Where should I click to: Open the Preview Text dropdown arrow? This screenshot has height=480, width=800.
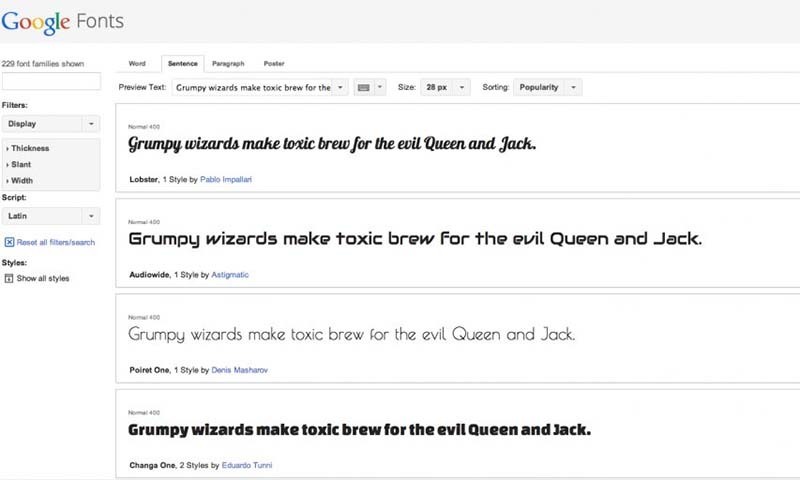point(340,87)
